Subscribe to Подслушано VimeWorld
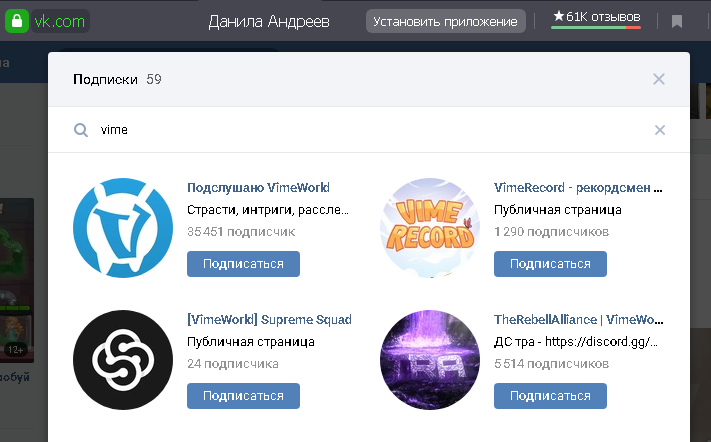 243,264
